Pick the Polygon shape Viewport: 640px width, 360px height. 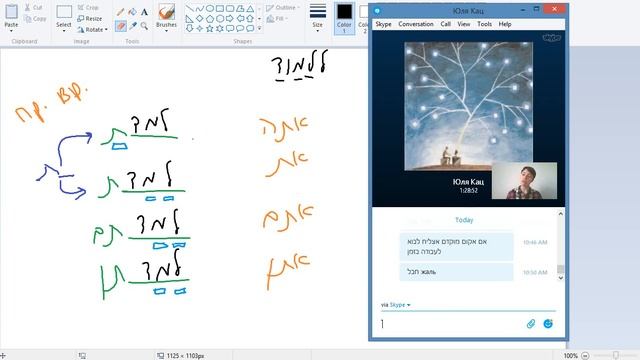[x=240, y=8]
